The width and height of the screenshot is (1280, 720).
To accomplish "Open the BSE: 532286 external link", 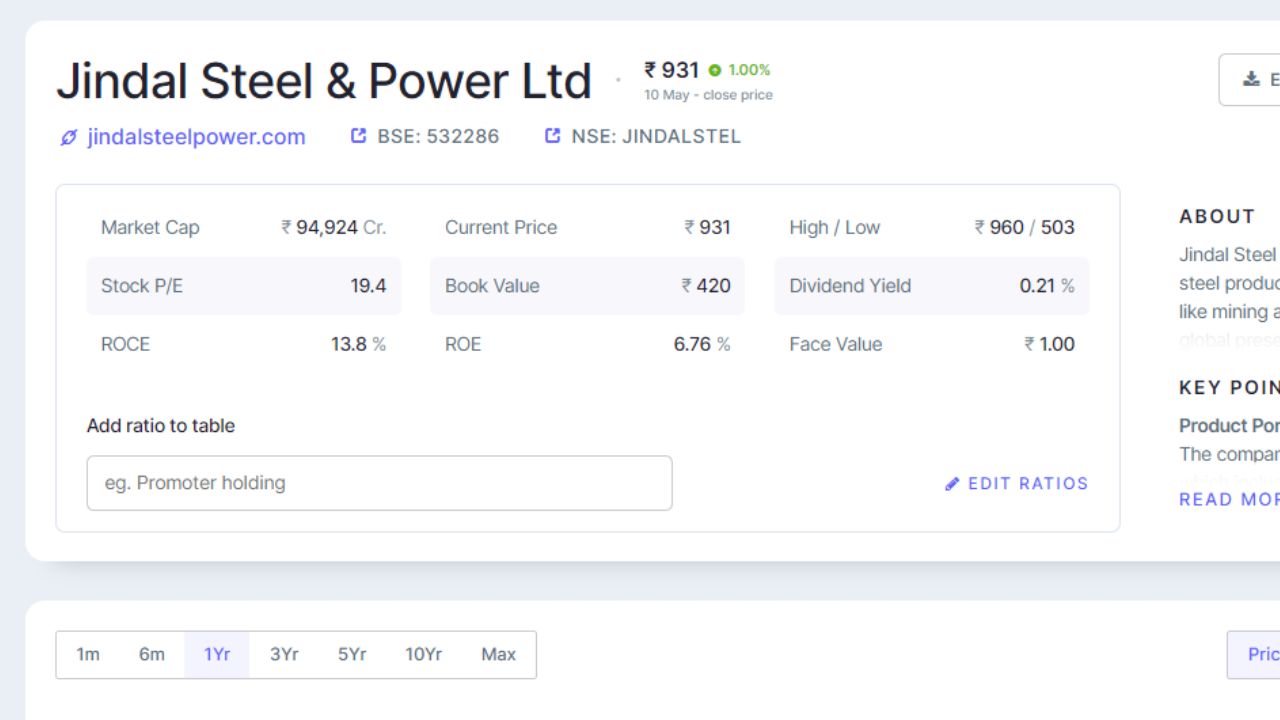I will coord(438,136).
